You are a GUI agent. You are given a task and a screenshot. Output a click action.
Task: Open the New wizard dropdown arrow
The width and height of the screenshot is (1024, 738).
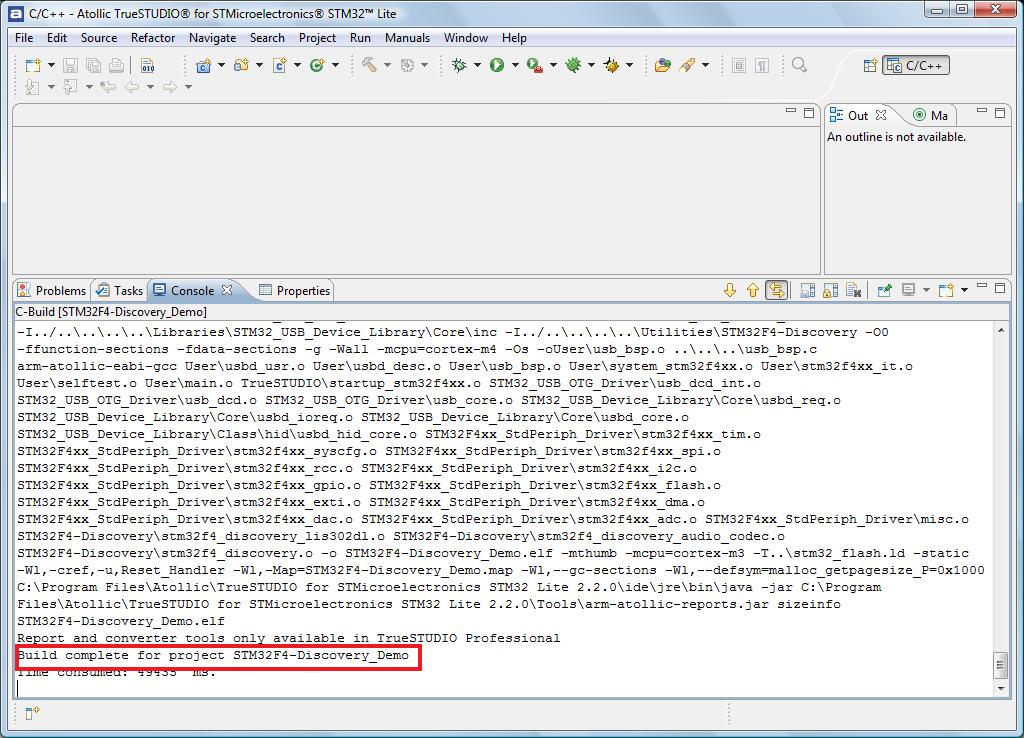coord(51,65)
